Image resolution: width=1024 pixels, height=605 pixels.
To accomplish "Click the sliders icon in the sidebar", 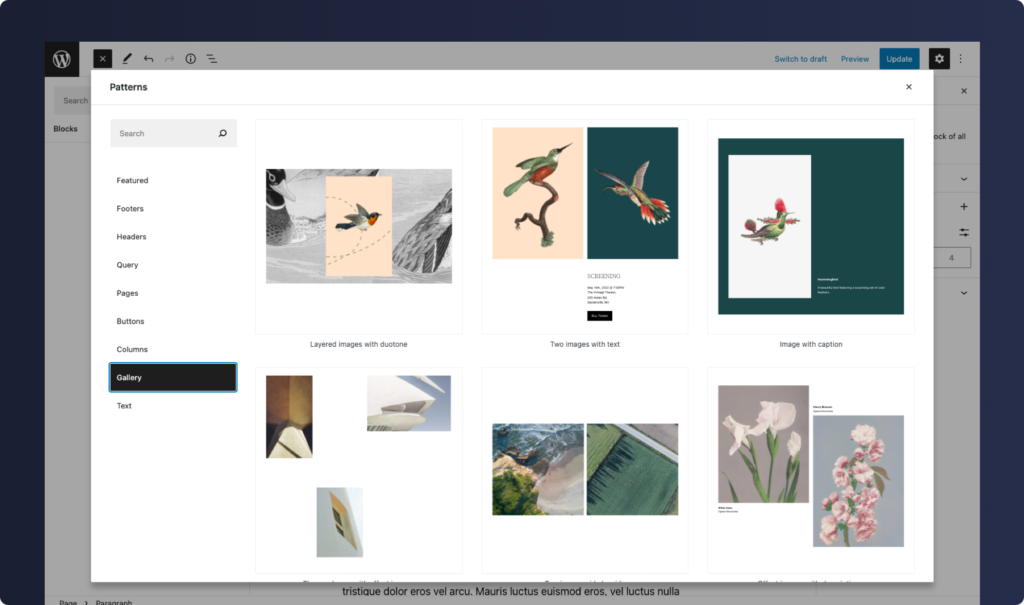I will coord(964,232).
